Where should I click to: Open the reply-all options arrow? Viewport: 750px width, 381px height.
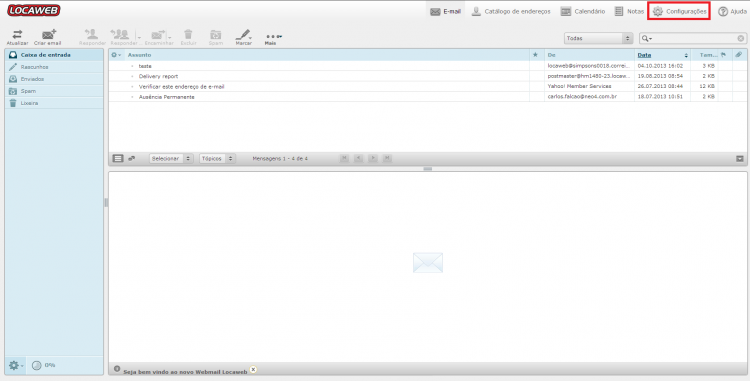click(139, 37)
